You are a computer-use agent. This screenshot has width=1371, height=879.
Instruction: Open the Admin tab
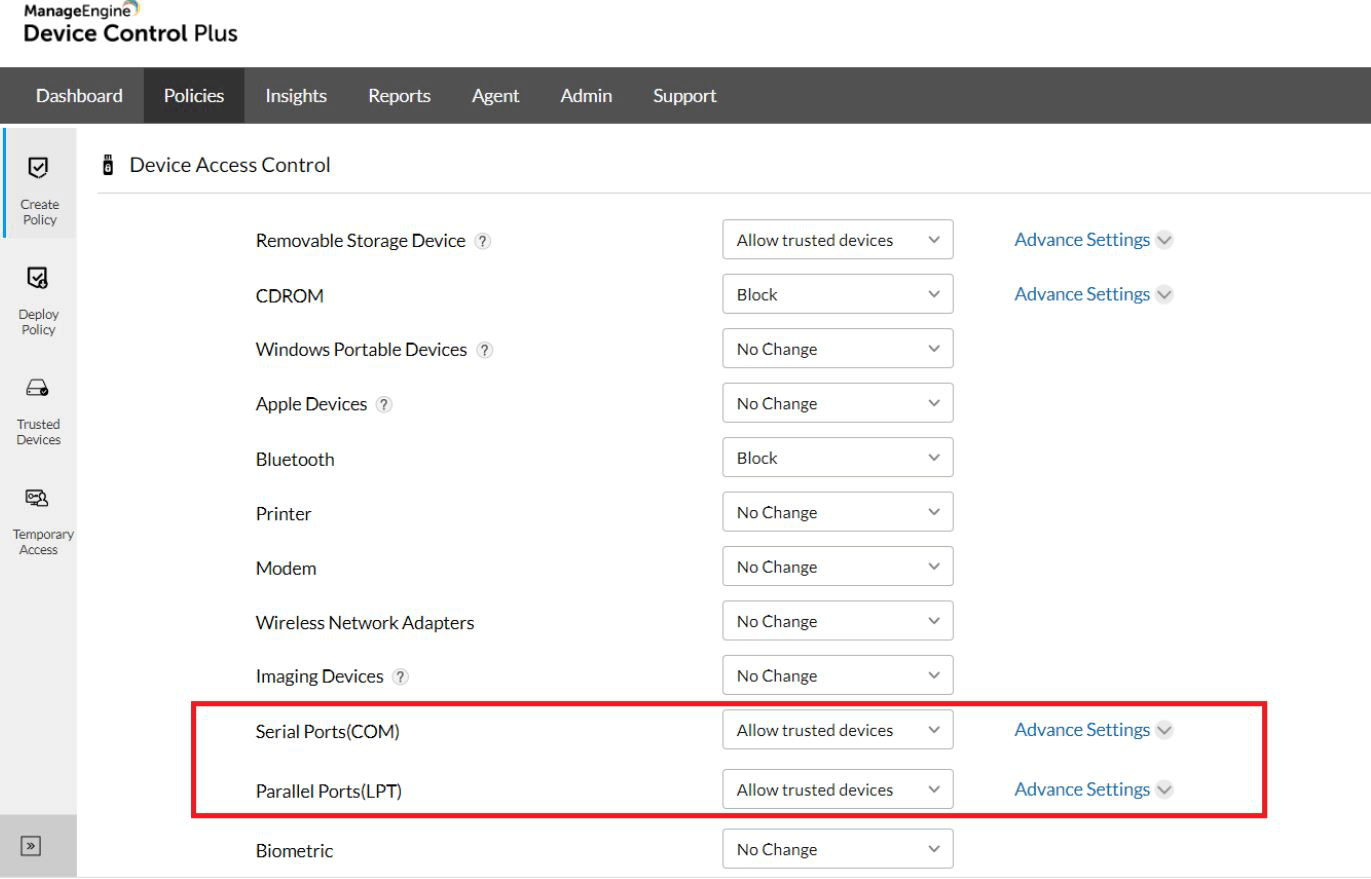pos(586,96)
